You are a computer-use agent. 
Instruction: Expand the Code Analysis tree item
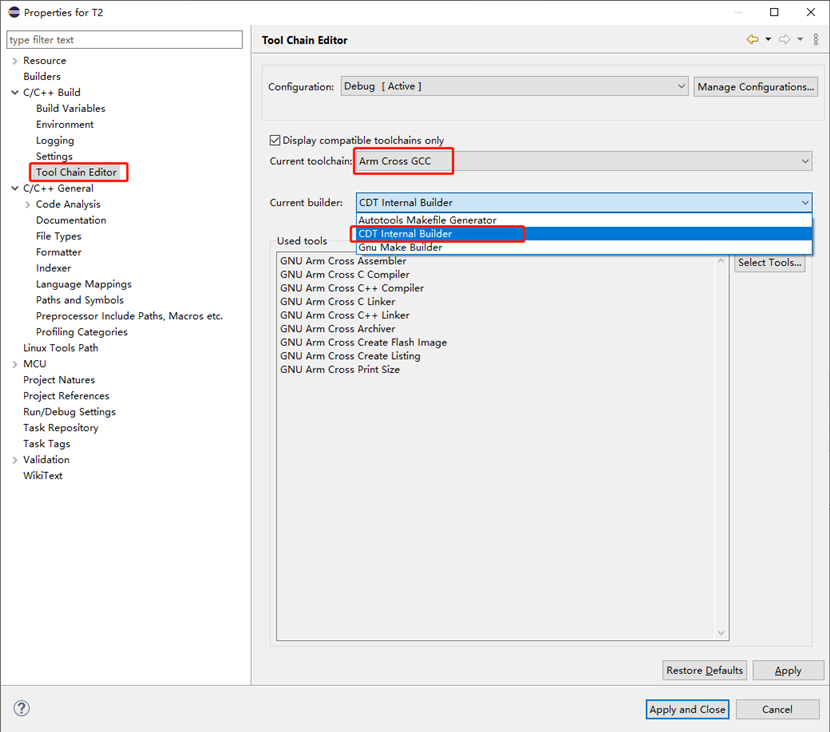click(x=27, y=204)
